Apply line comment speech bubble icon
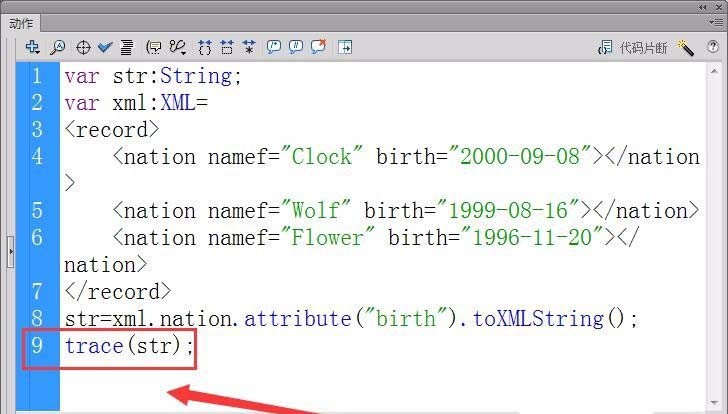728x414 pixels. (296, 47)
